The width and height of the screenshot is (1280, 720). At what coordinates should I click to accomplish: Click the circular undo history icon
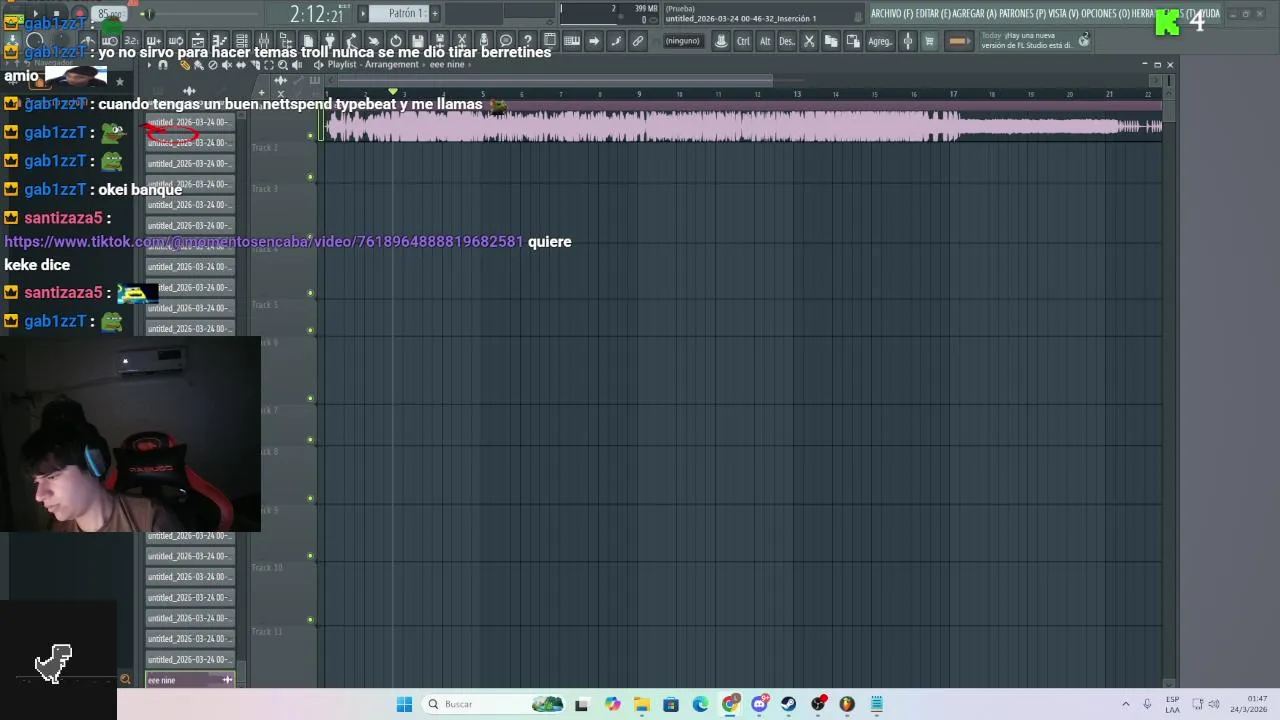pos(396,41)
